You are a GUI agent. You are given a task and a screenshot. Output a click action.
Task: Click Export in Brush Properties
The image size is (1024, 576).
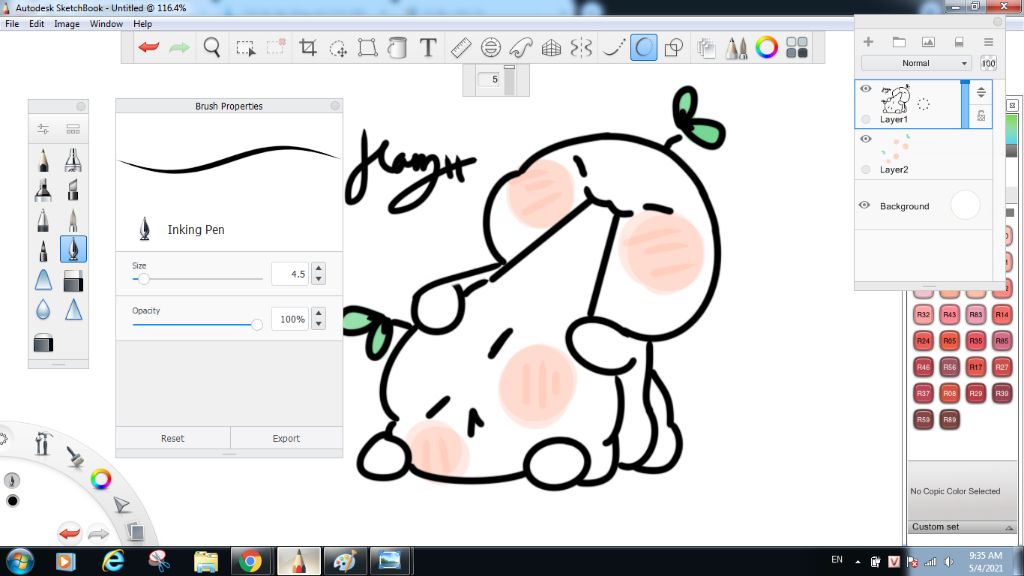286,438
